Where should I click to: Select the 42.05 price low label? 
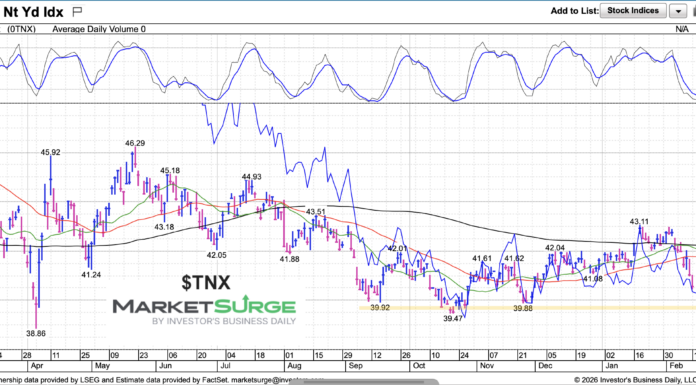pos(216,255)
